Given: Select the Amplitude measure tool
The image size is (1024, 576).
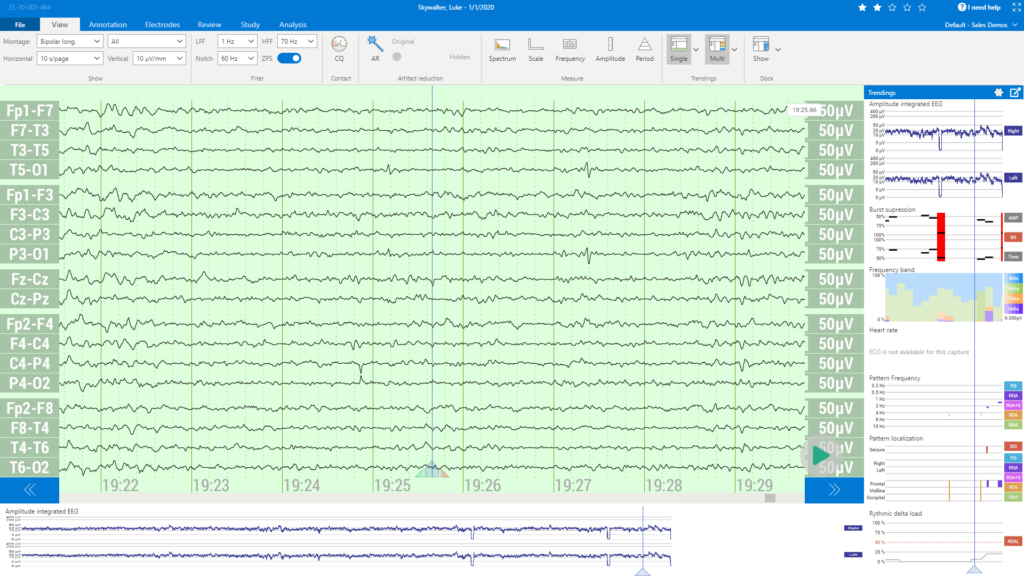Looking at the screenshot, I should 610,48.
